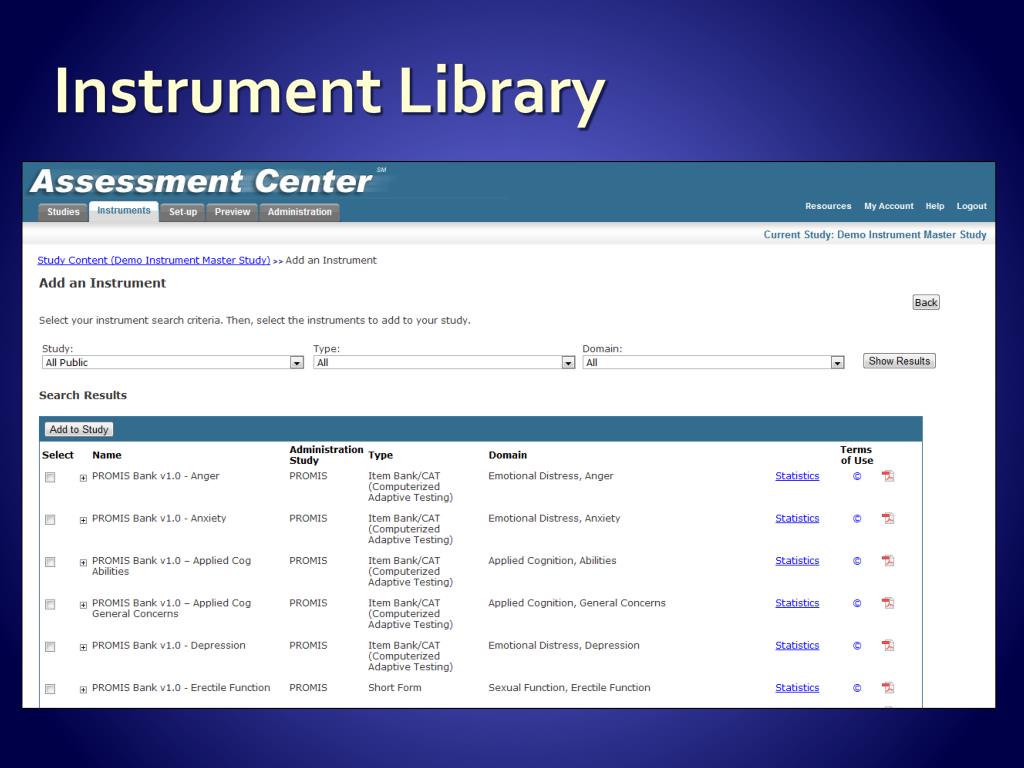Check the box for PROMIS Bank Anxiety

click(50, 520)
